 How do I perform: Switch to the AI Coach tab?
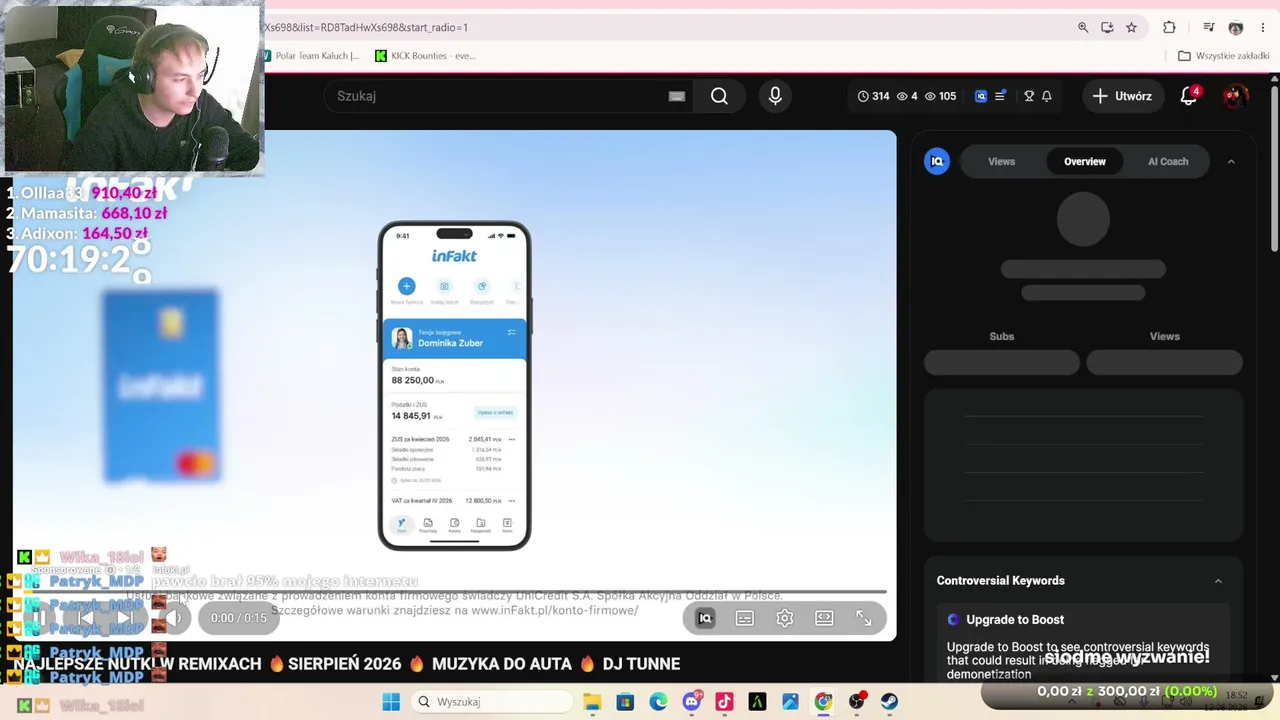click(x=1168, y=161)
